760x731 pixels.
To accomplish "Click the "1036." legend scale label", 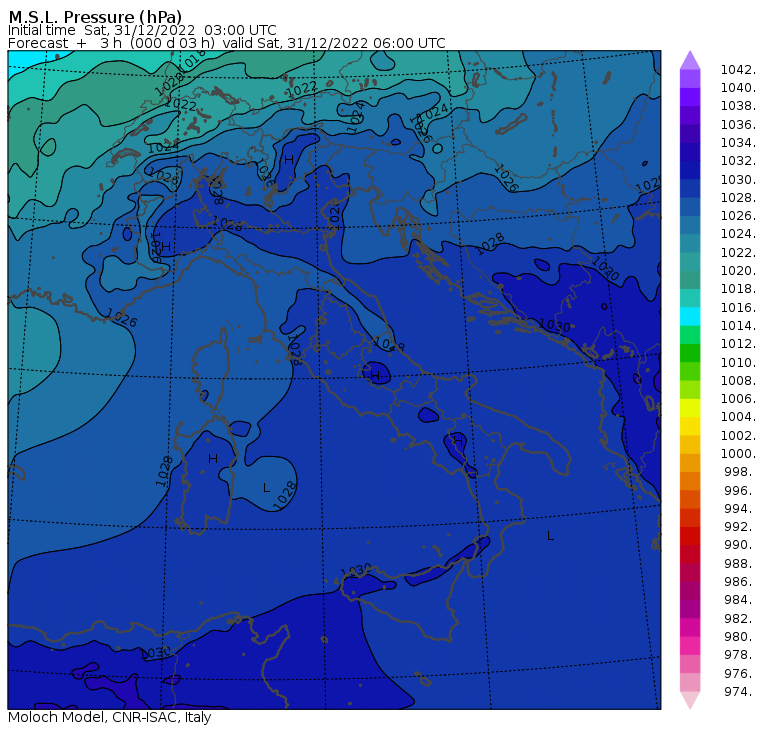I will pyautogui.click(x=738, y=125).
